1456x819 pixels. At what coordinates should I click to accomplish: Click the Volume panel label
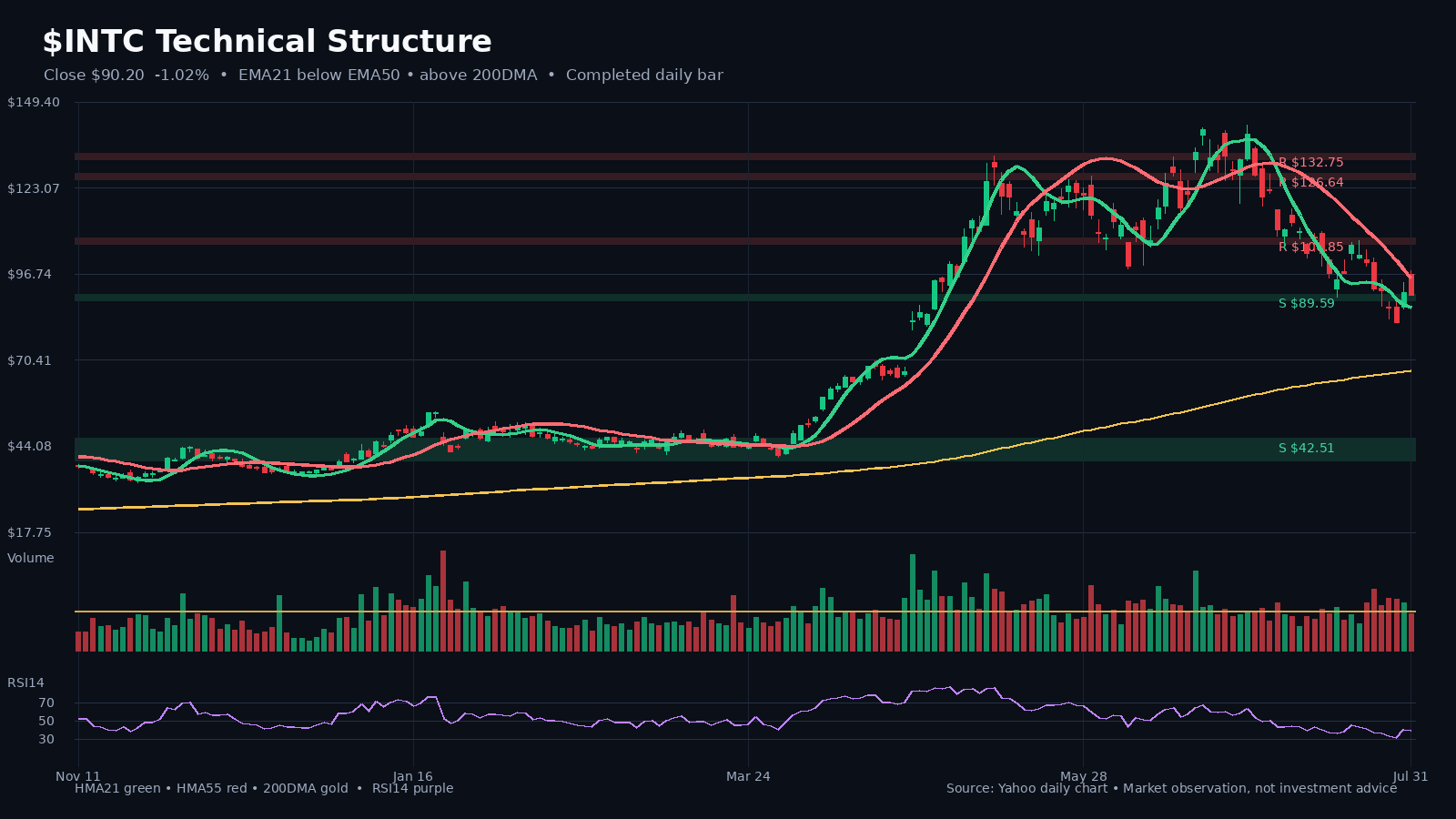(x=31, y=558)
